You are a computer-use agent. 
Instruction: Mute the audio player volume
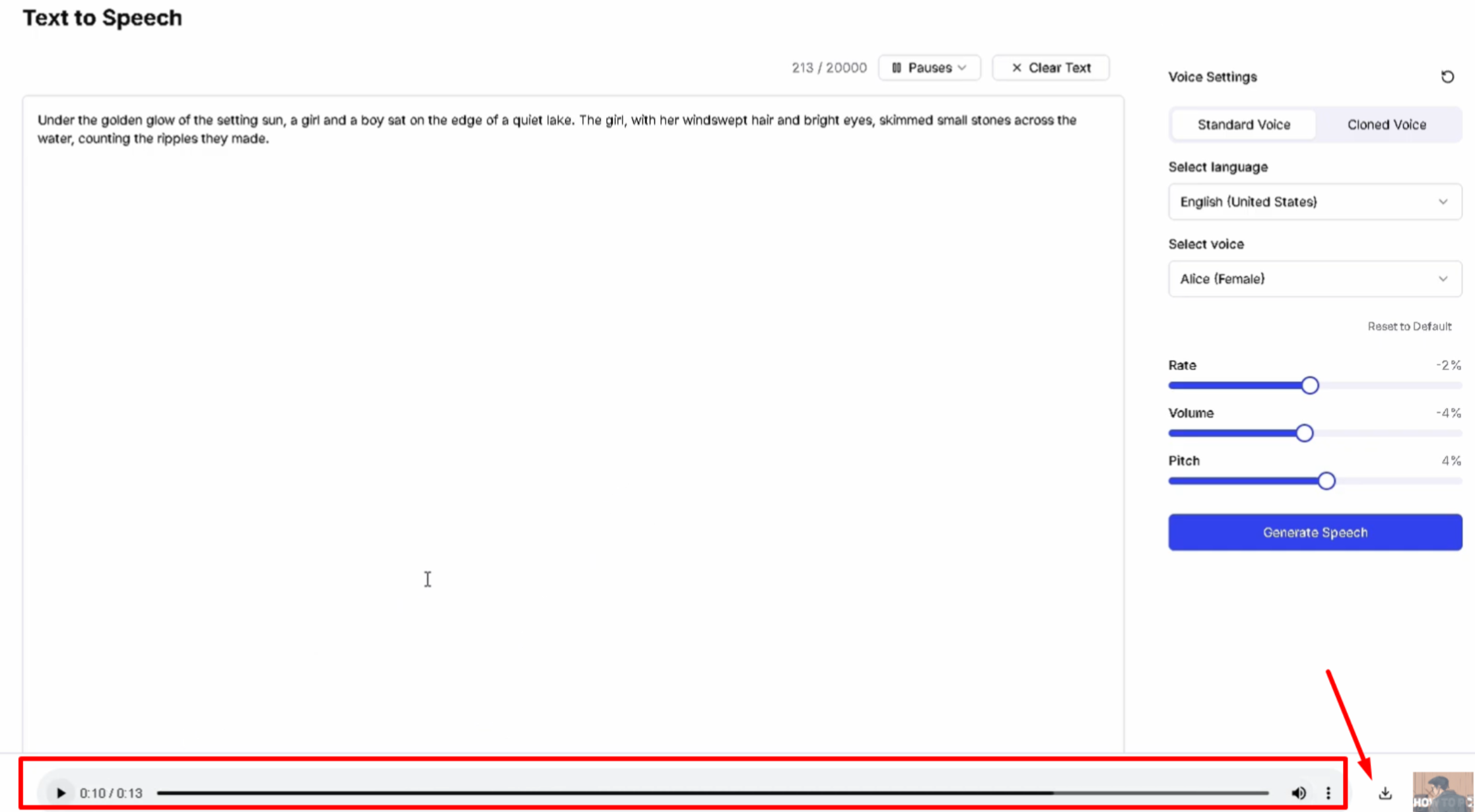pyautogui.click(x=1298, y=793)
